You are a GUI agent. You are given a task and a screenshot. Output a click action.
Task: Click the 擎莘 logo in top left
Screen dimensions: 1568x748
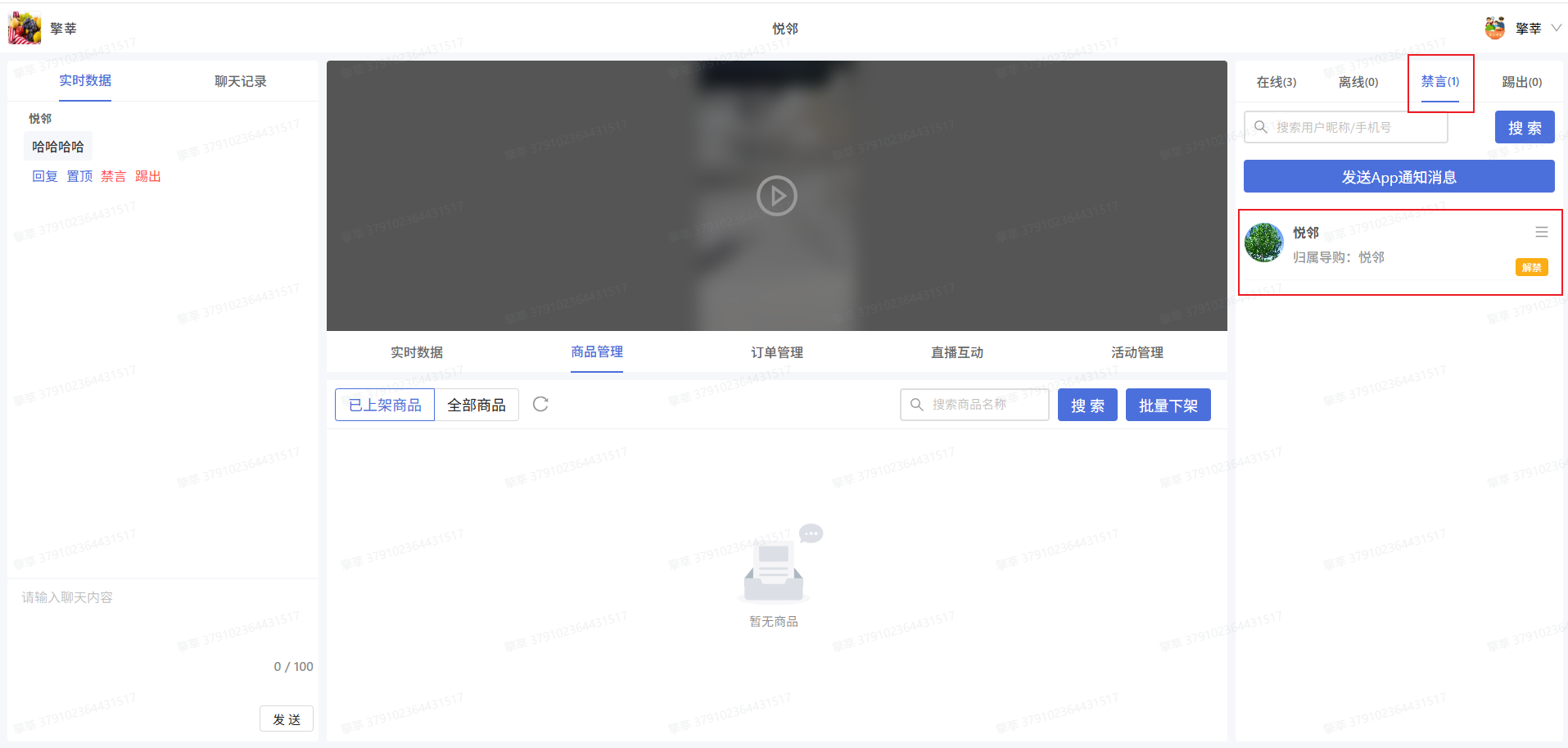tap(25, 28)
